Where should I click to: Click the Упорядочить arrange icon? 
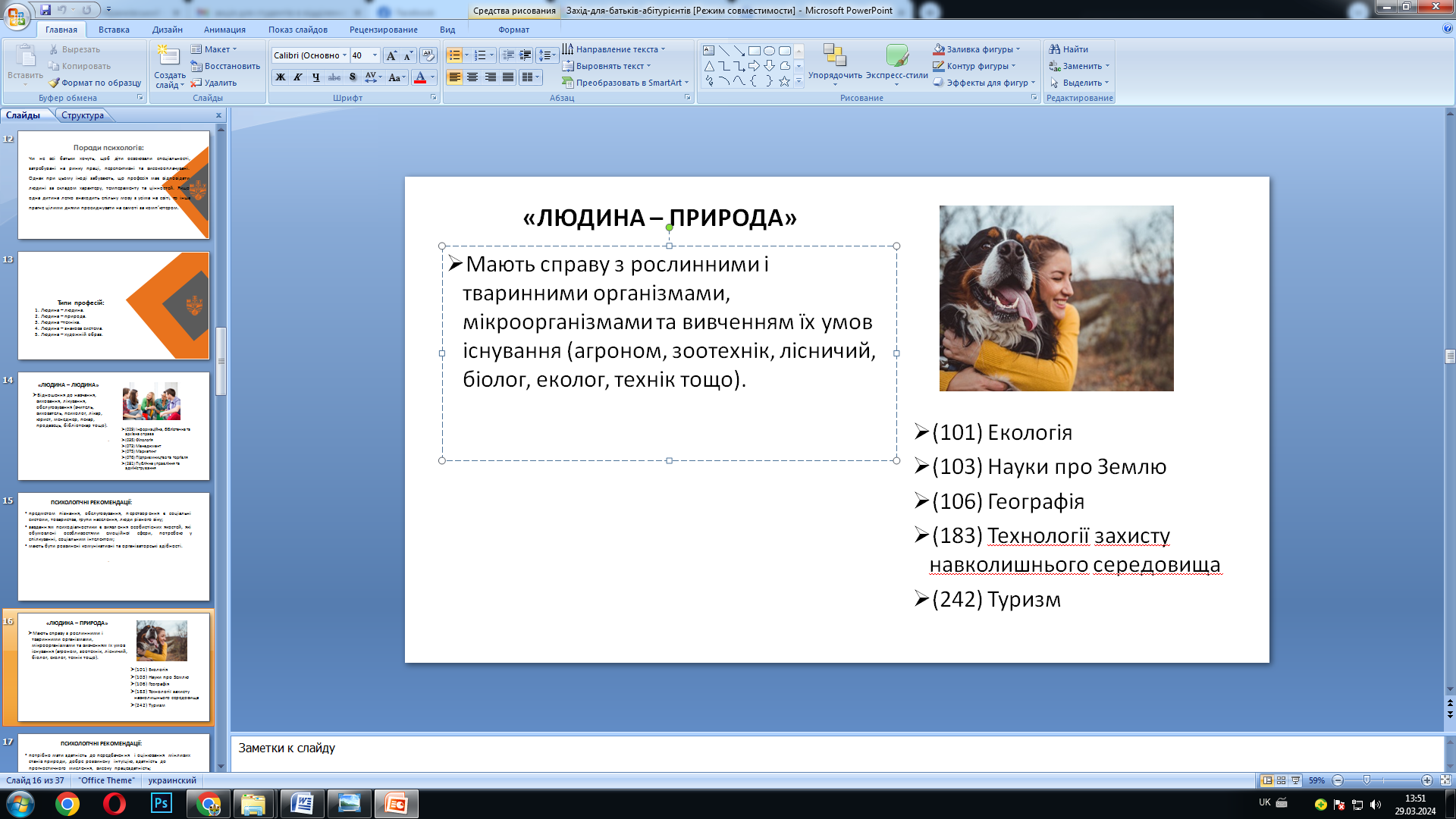point(835,56)
